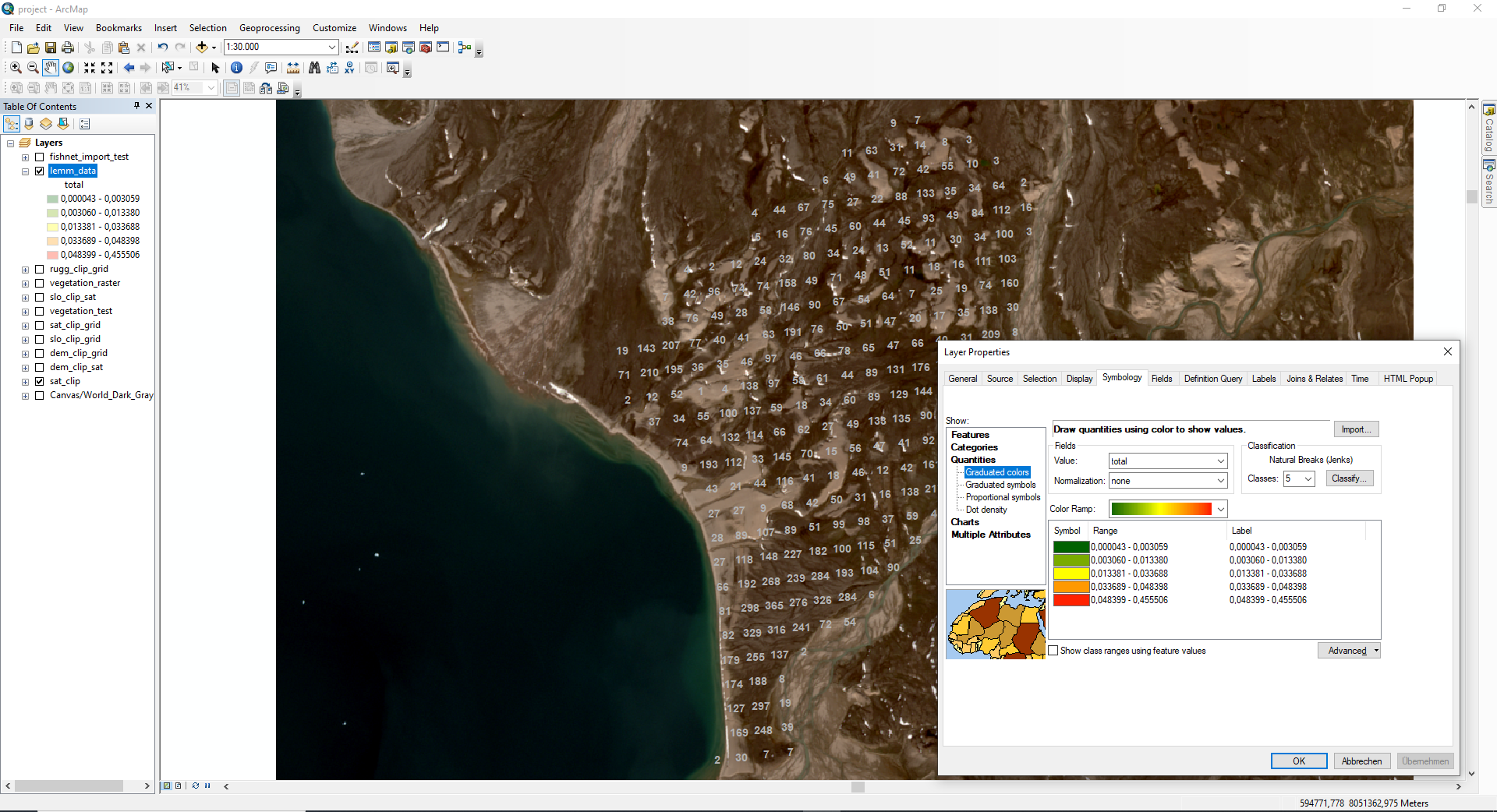Select Graduated symbols under Quantities
1497x812 pixels.
tap(1000, 485)
